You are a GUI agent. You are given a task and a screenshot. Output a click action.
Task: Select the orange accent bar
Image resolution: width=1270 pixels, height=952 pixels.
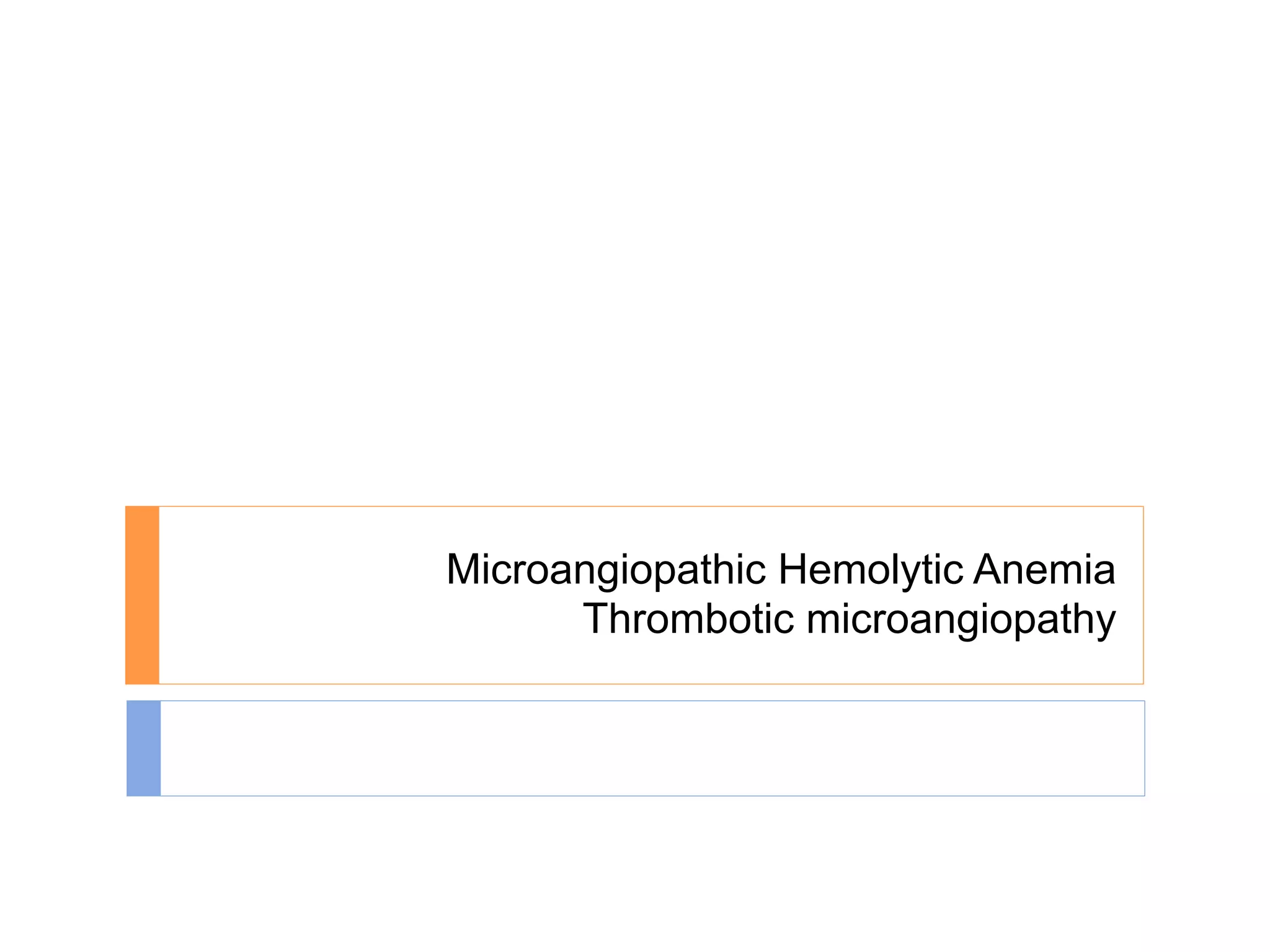(x=142, y=595)
